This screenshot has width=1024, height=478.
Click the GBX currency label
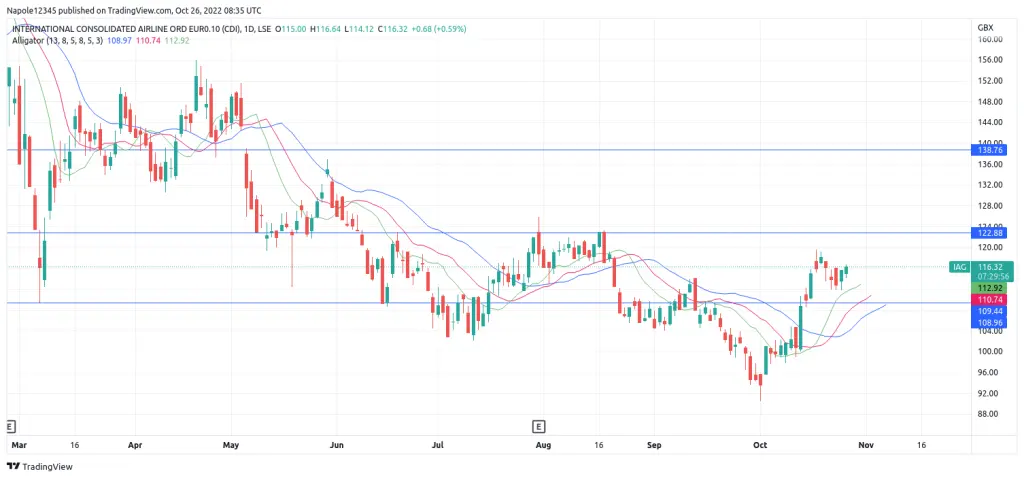pos(985,27)
